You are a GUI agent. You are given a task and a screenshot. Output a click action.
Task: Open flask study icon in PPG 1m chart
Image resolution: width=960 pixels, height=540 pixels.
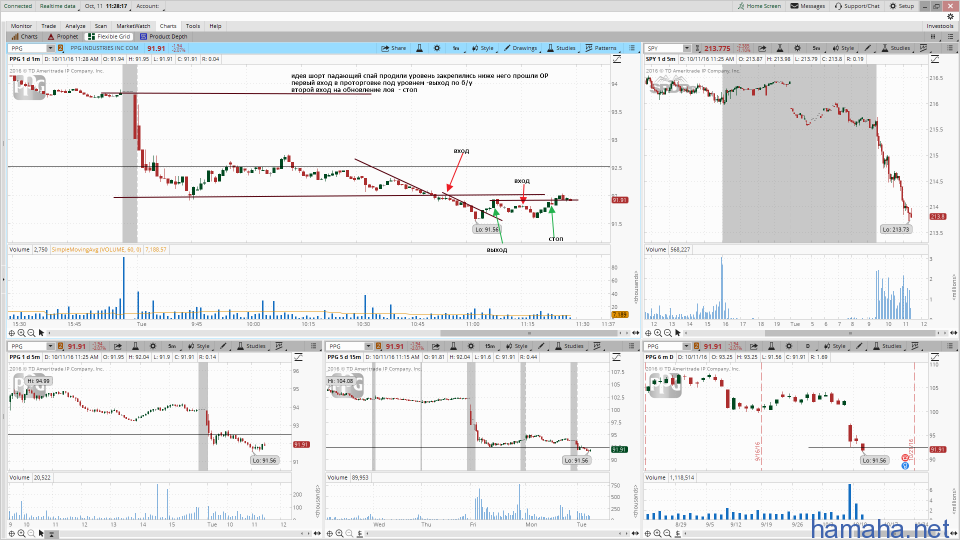pos(419,48)
